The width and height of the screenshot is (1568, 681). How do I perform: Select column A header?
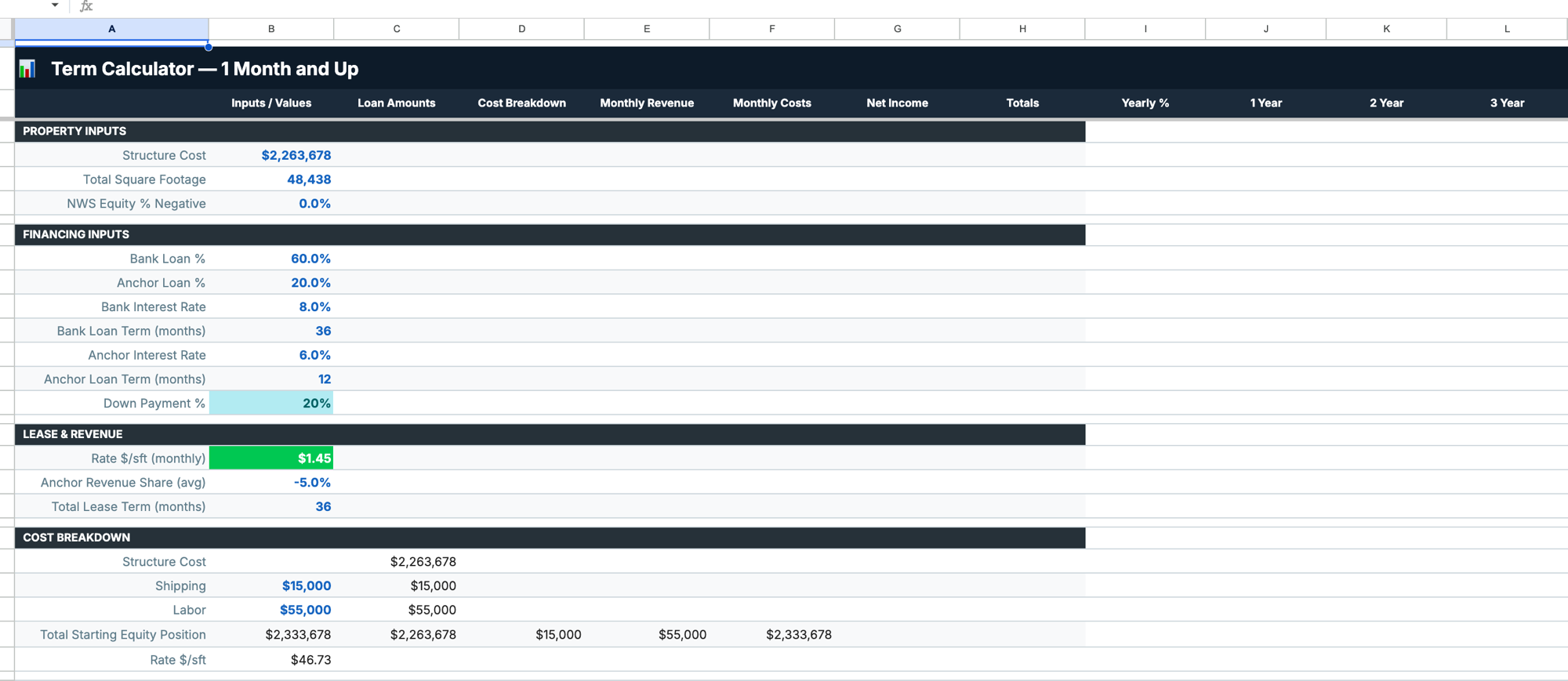tap(112, 29)
